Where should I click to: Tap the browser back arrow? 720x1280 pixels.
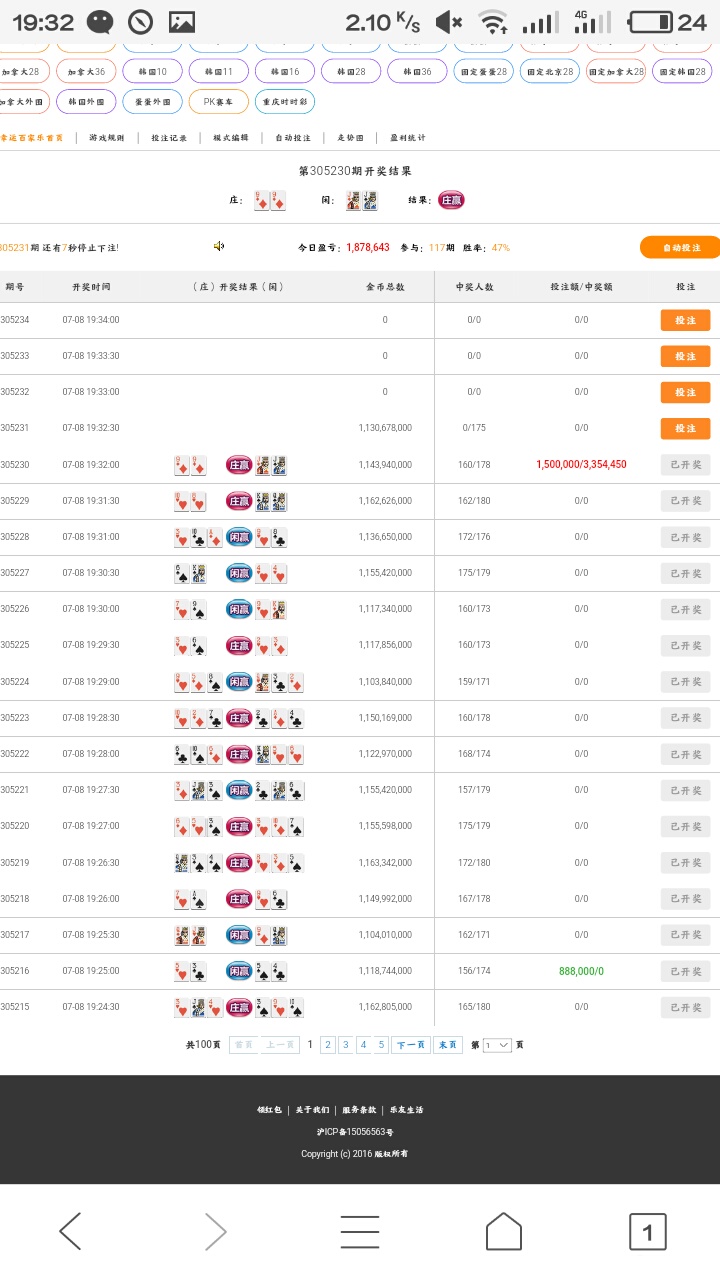[x=70, y=1231]
